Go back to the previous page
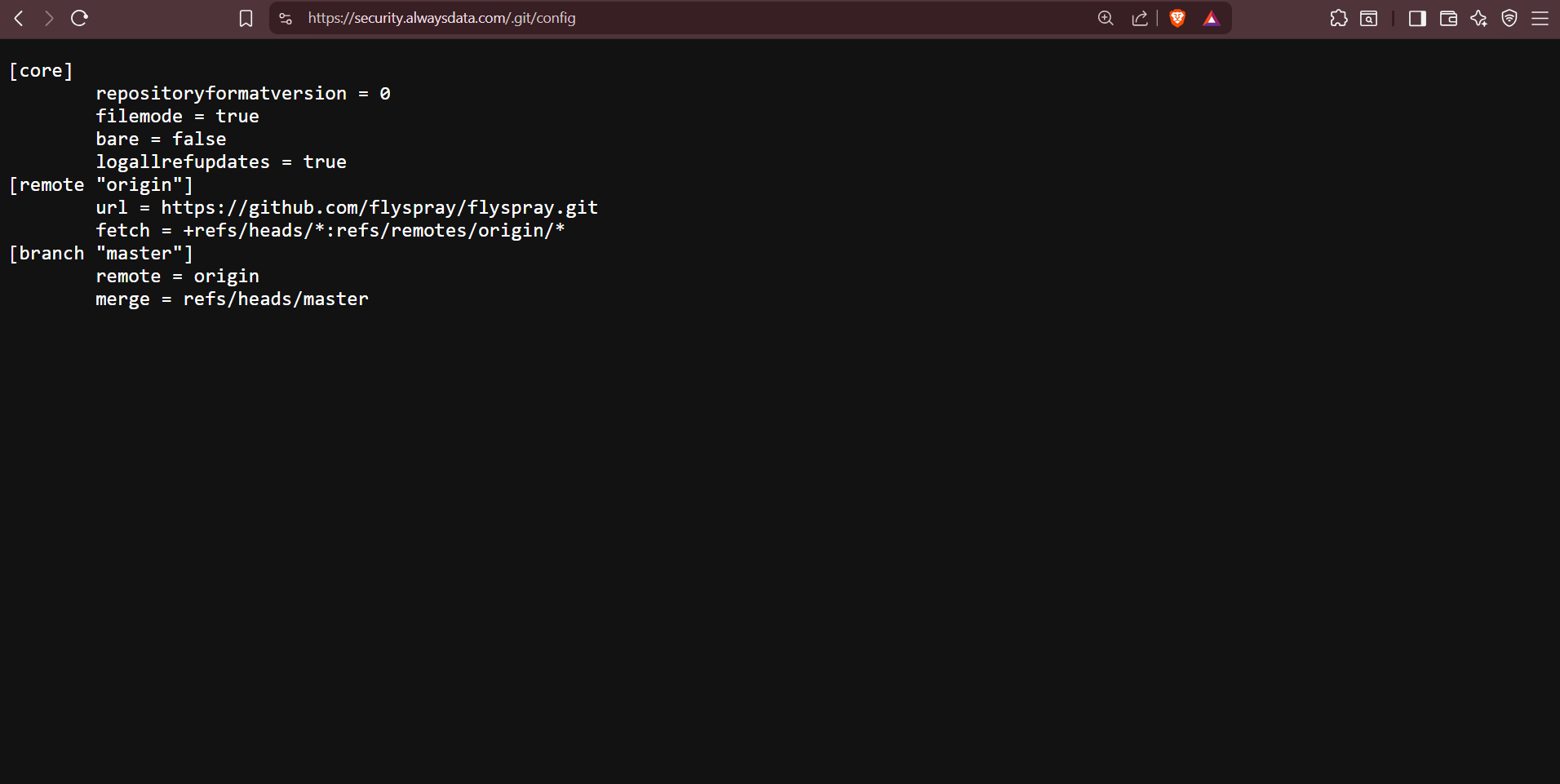Image resolution: width=1560 pixels, height=784 pixels. (19, 18)
